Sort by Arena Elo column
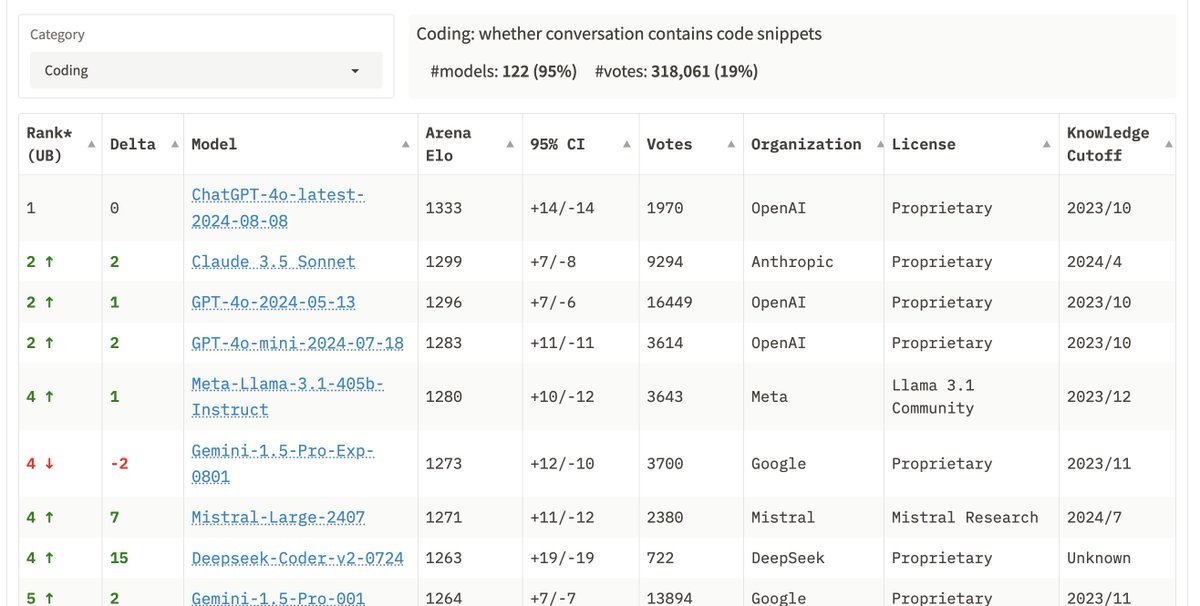Image resolution: width=1200 pixels, height=606 pixels. click(x=470, y=144)
